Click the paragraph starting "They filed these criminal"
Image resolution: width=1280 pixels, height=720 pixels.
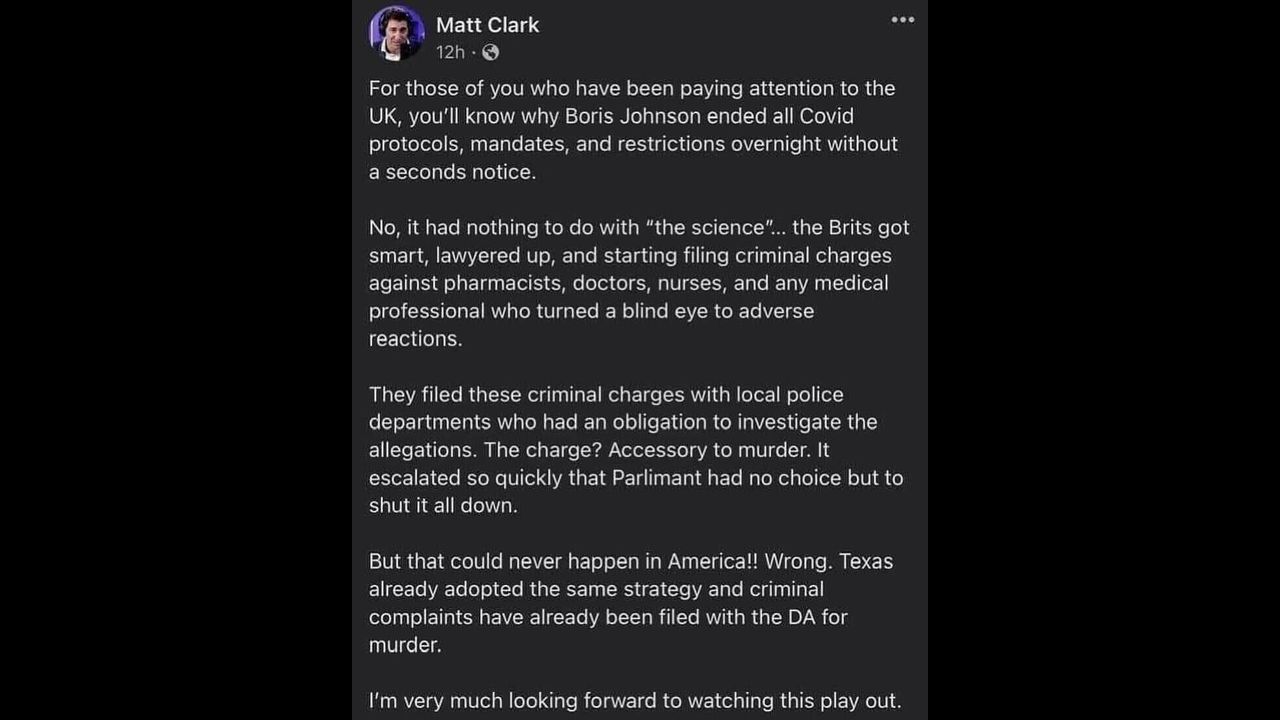636,450
